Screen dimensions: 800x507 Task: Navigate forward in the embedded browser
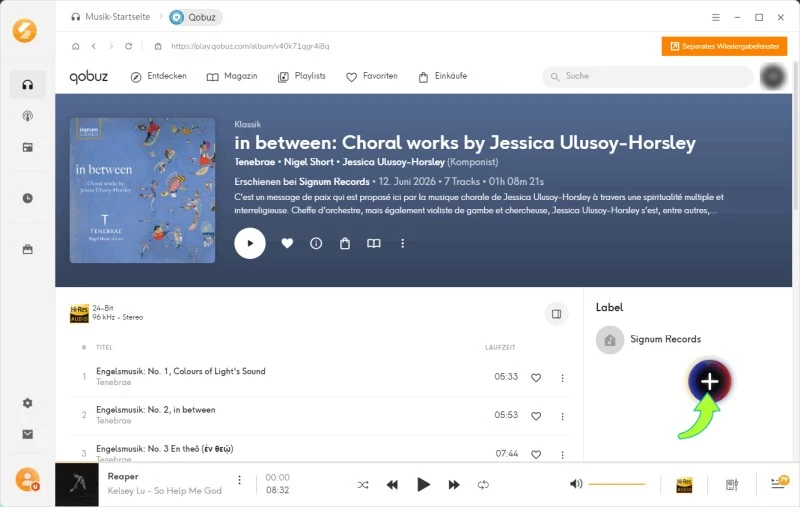[x=111, y=46]
